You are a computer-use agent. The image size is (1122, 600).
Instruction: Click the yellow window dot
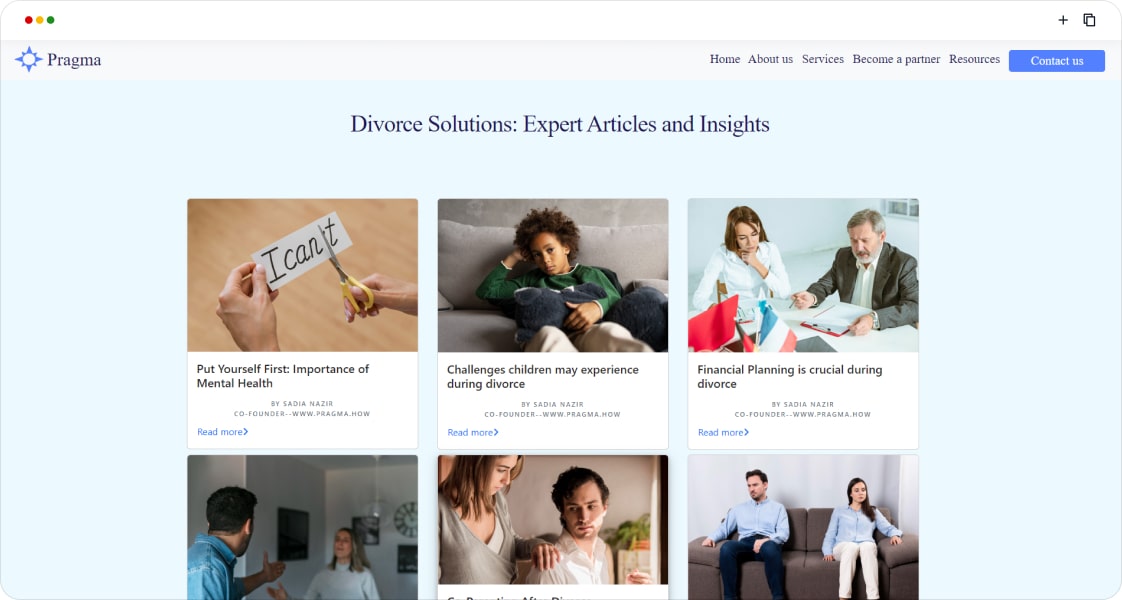point(39,20)
